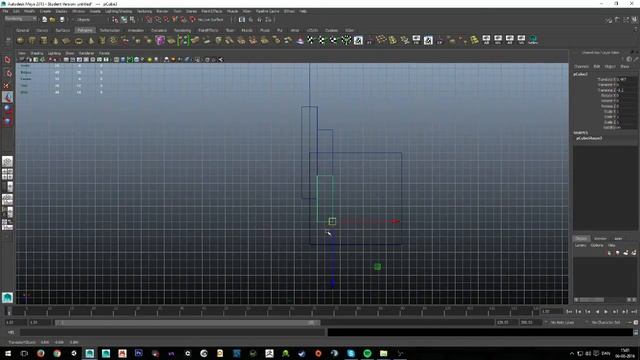Click the animation range slider bar
This screenshot has height=360, width=640.
(187, 322)
